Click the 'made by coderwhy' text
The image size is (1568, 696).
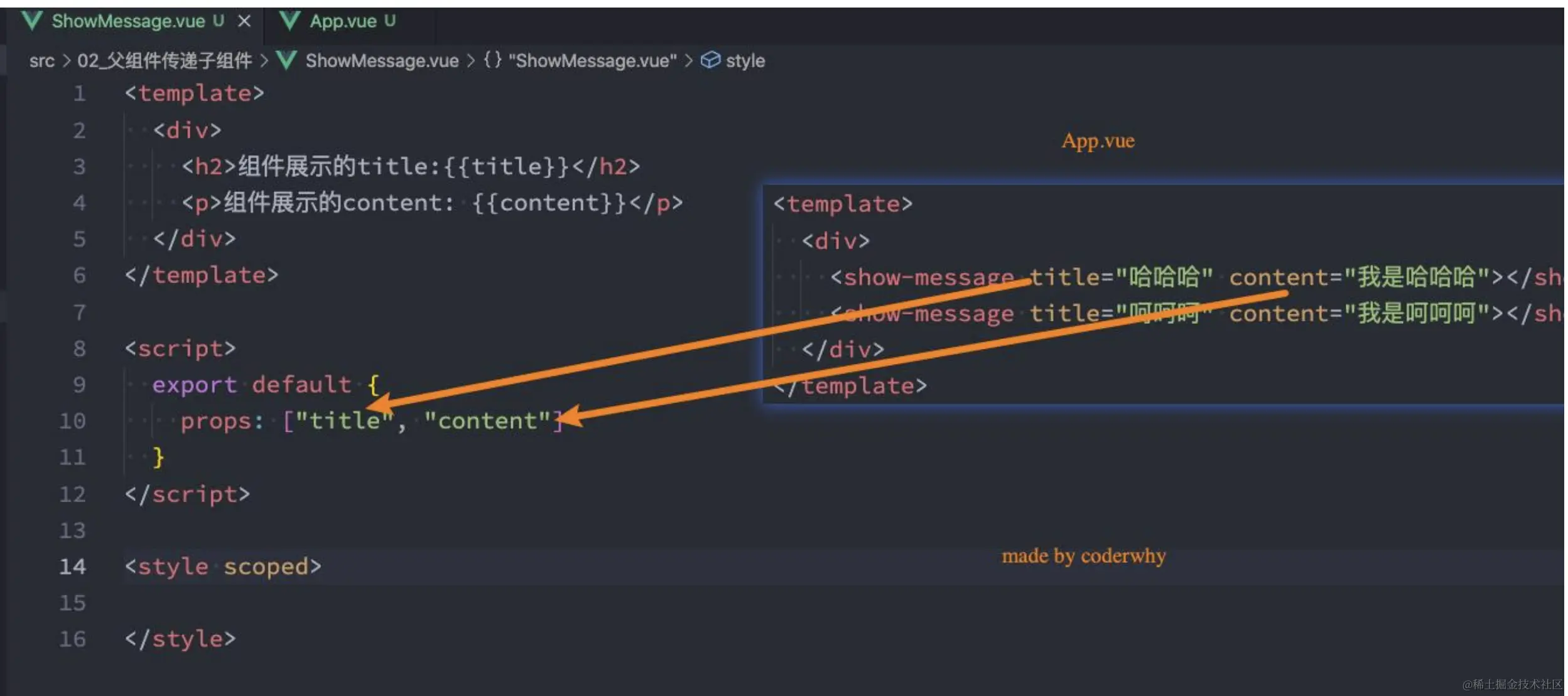(1084, 556)
